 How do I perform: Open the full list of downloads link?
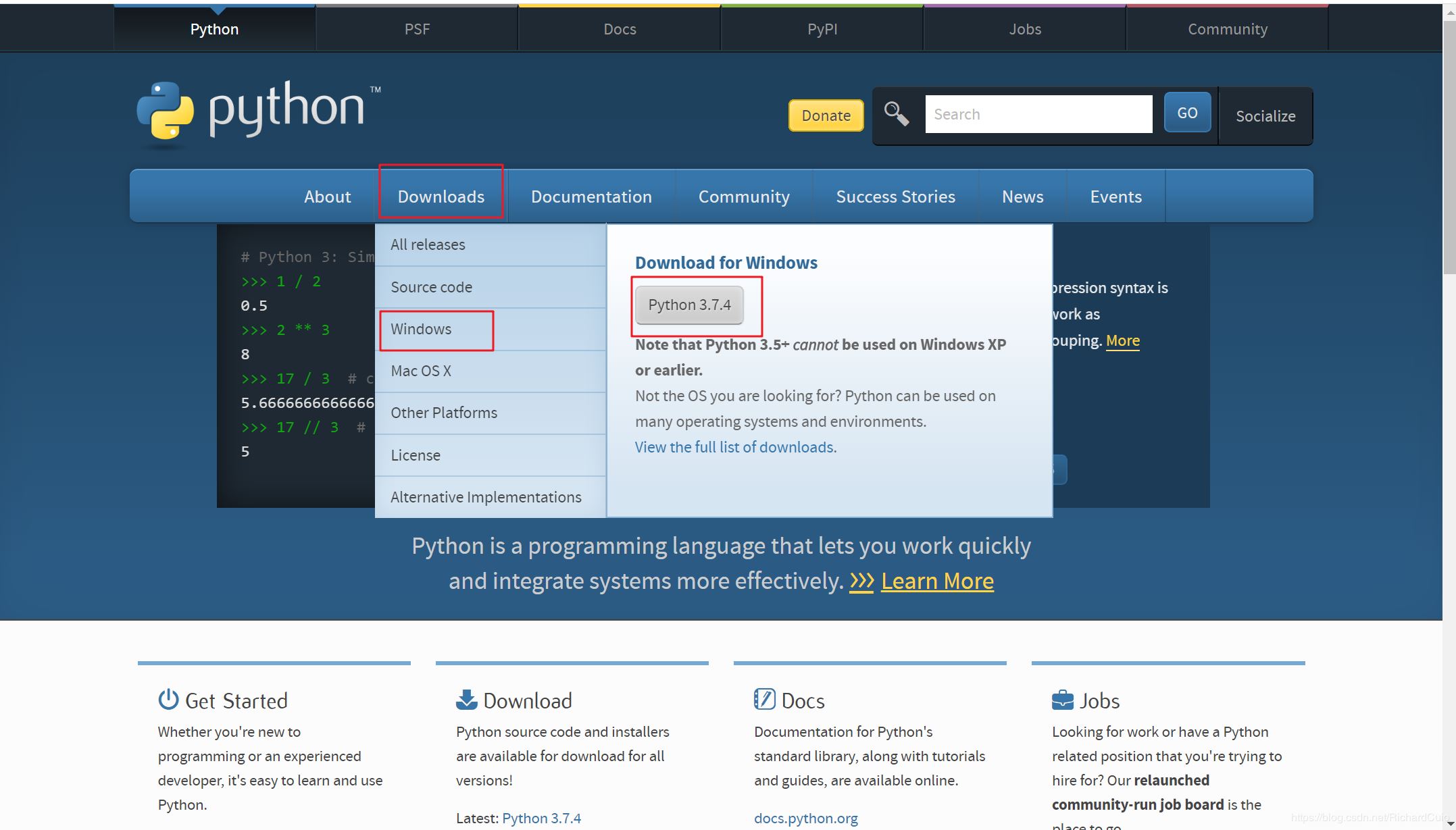734,447
